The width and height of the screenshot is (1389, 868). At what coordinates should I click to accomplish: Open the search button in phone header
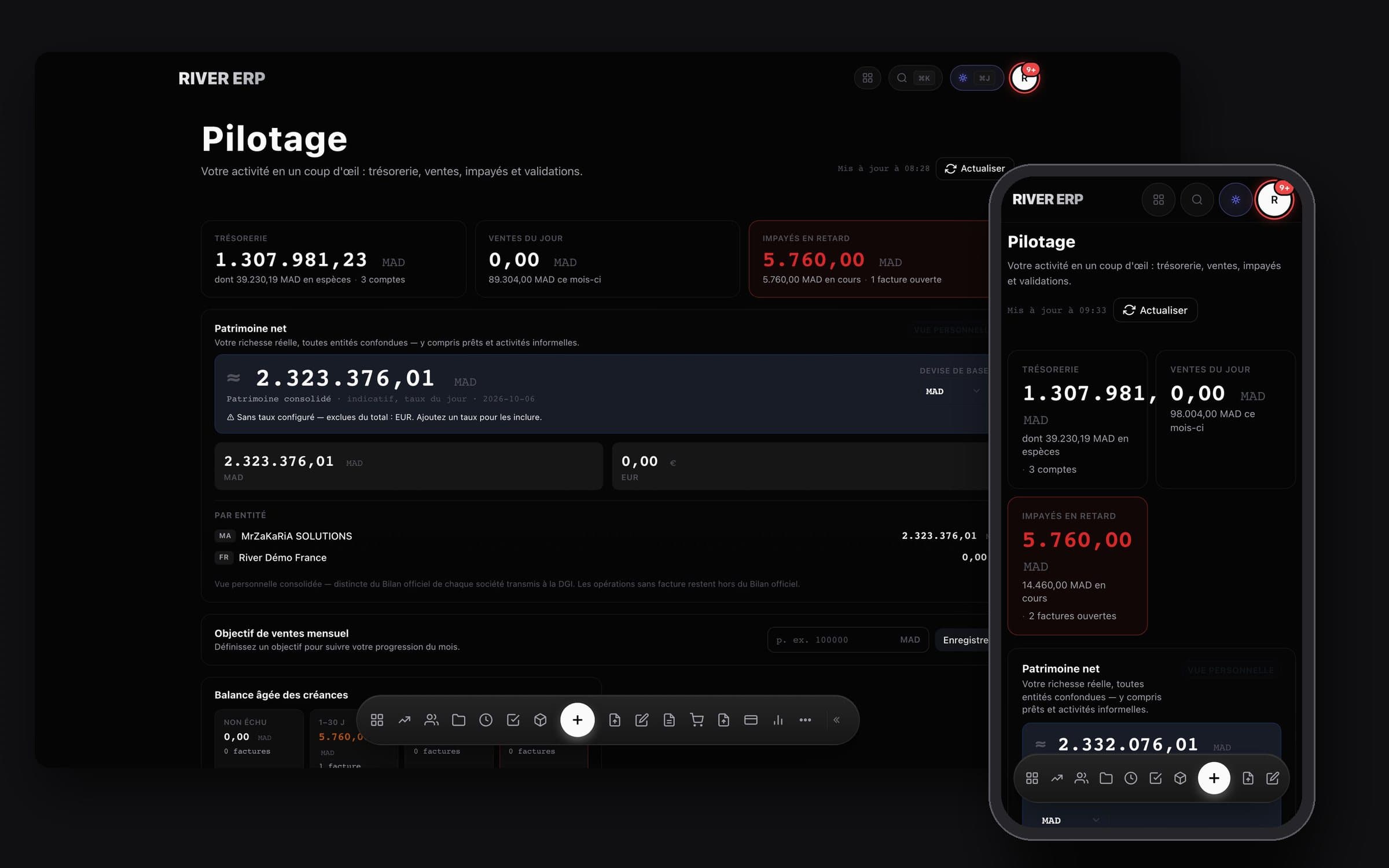(1197, 200)
